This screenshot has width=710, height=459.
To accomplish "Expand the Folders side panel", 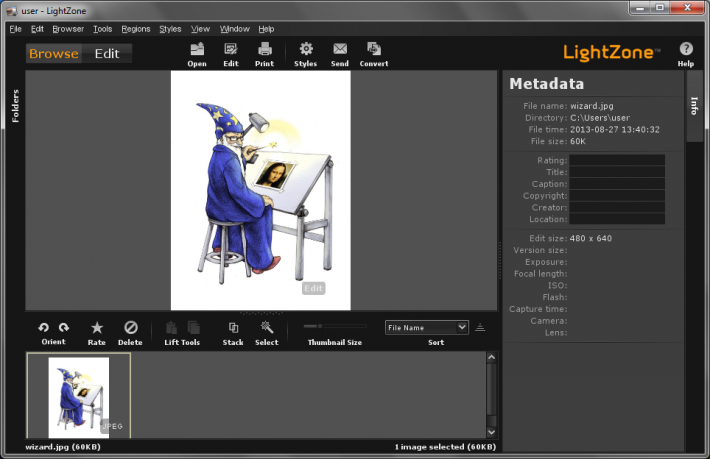I will pyautogui.click(x=15, y=106).
